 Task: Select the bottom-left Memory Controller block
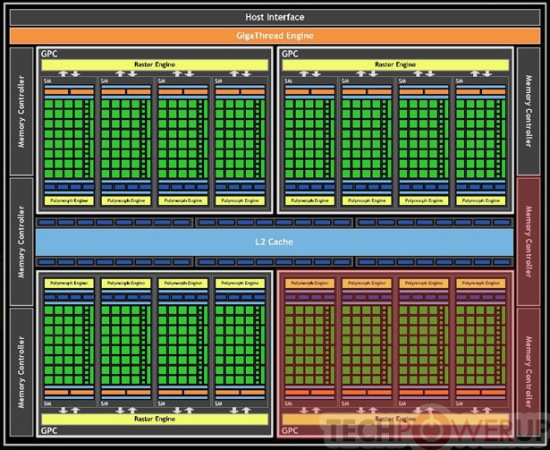21,372
